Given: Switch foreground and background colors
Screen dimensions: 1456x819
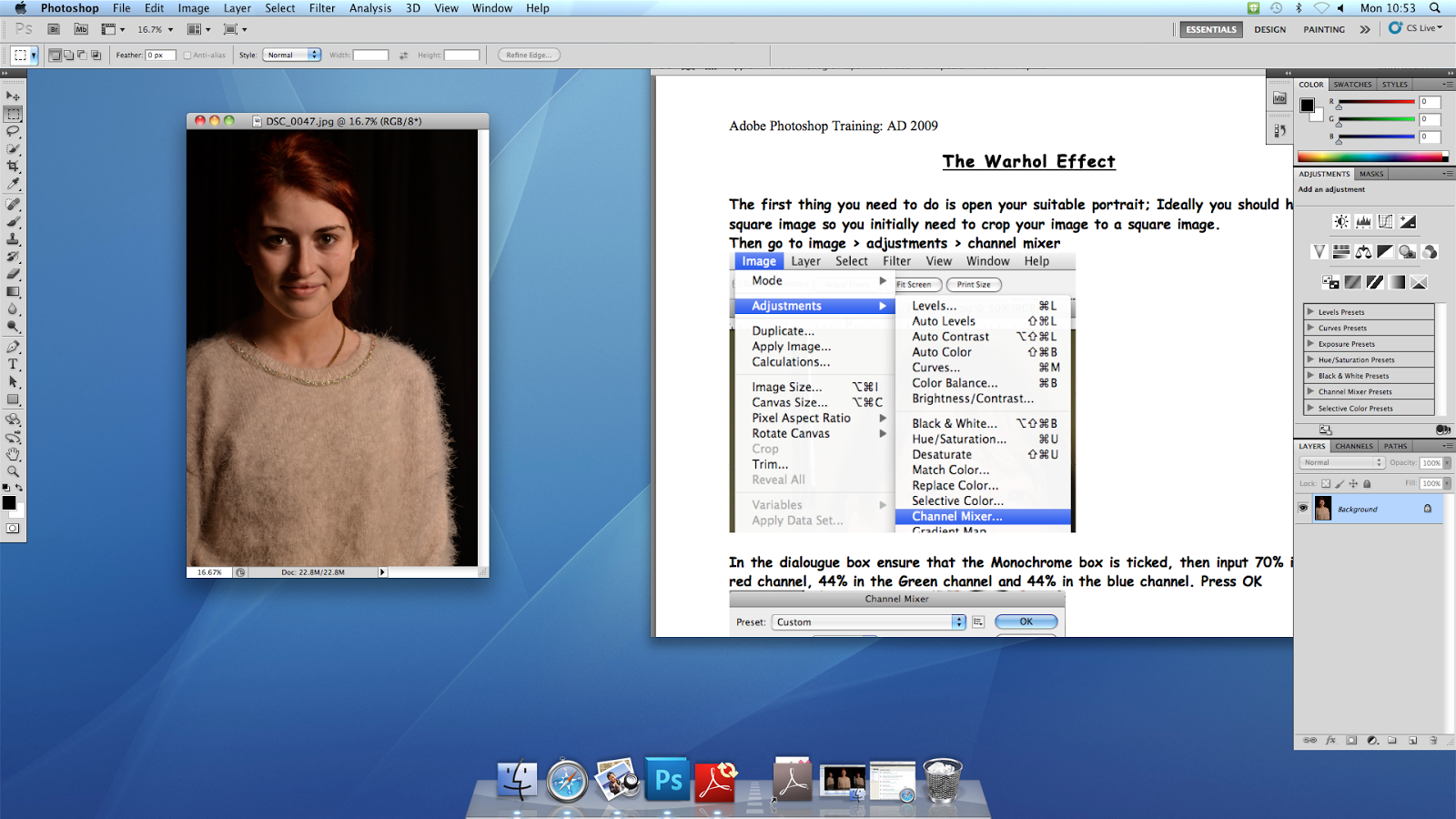Looking at the screenshot, I should click(x=19, y=489).
